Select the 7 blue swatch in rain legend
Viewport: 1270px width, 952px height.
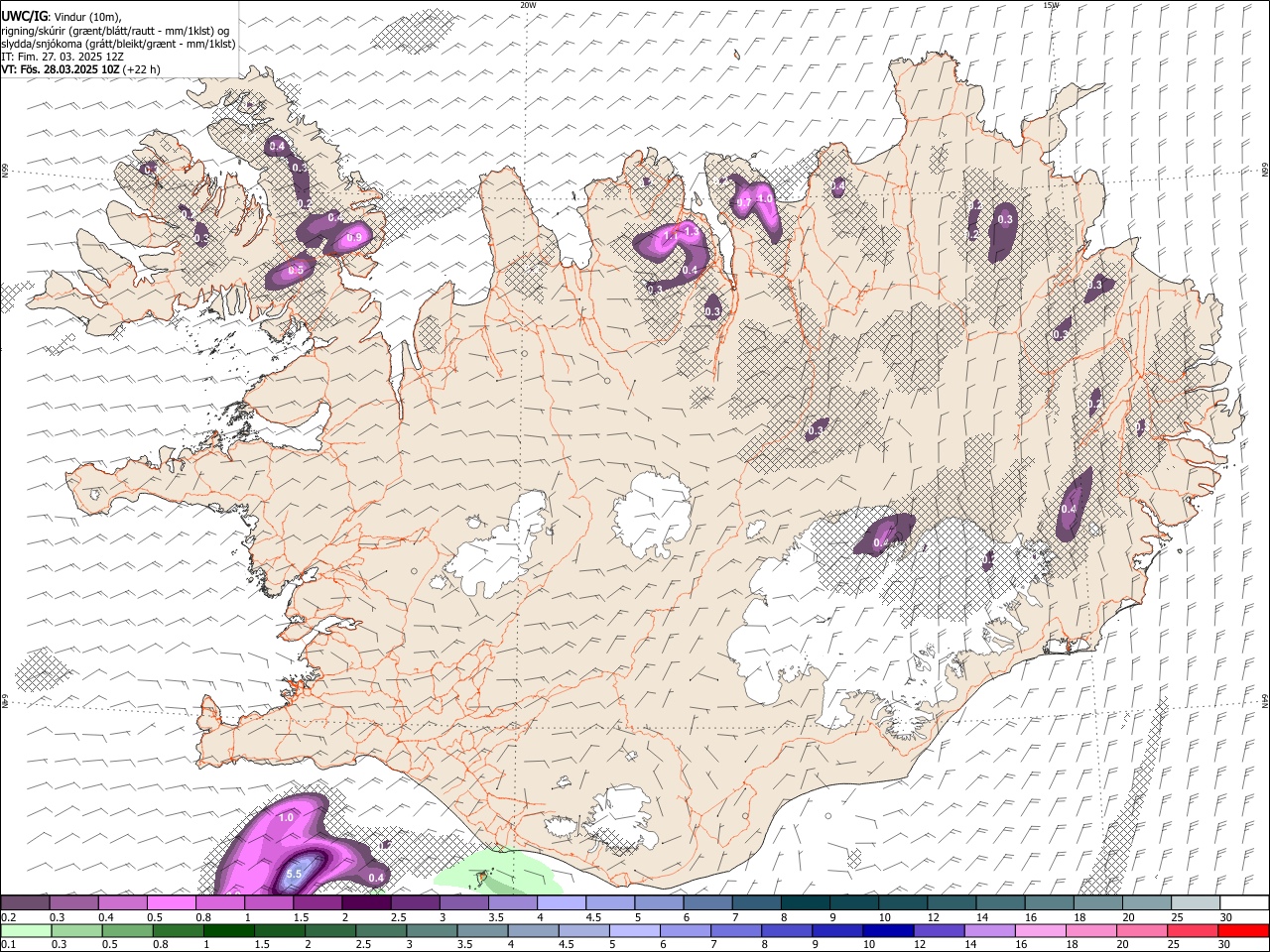pos(734,930)
